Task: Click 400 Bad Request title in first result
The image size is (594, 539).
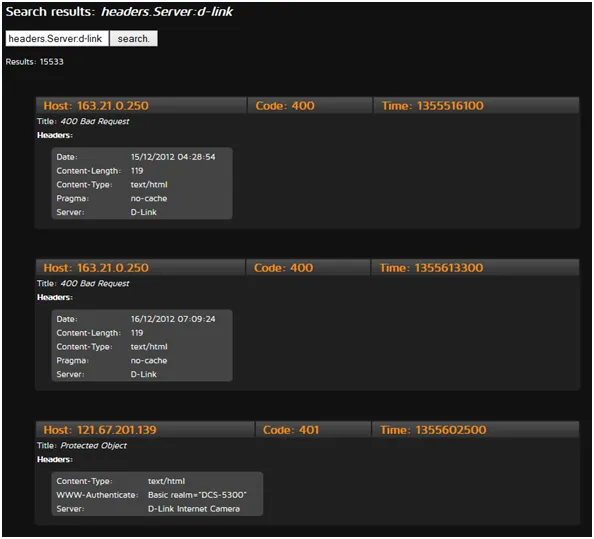Action: 95,122
